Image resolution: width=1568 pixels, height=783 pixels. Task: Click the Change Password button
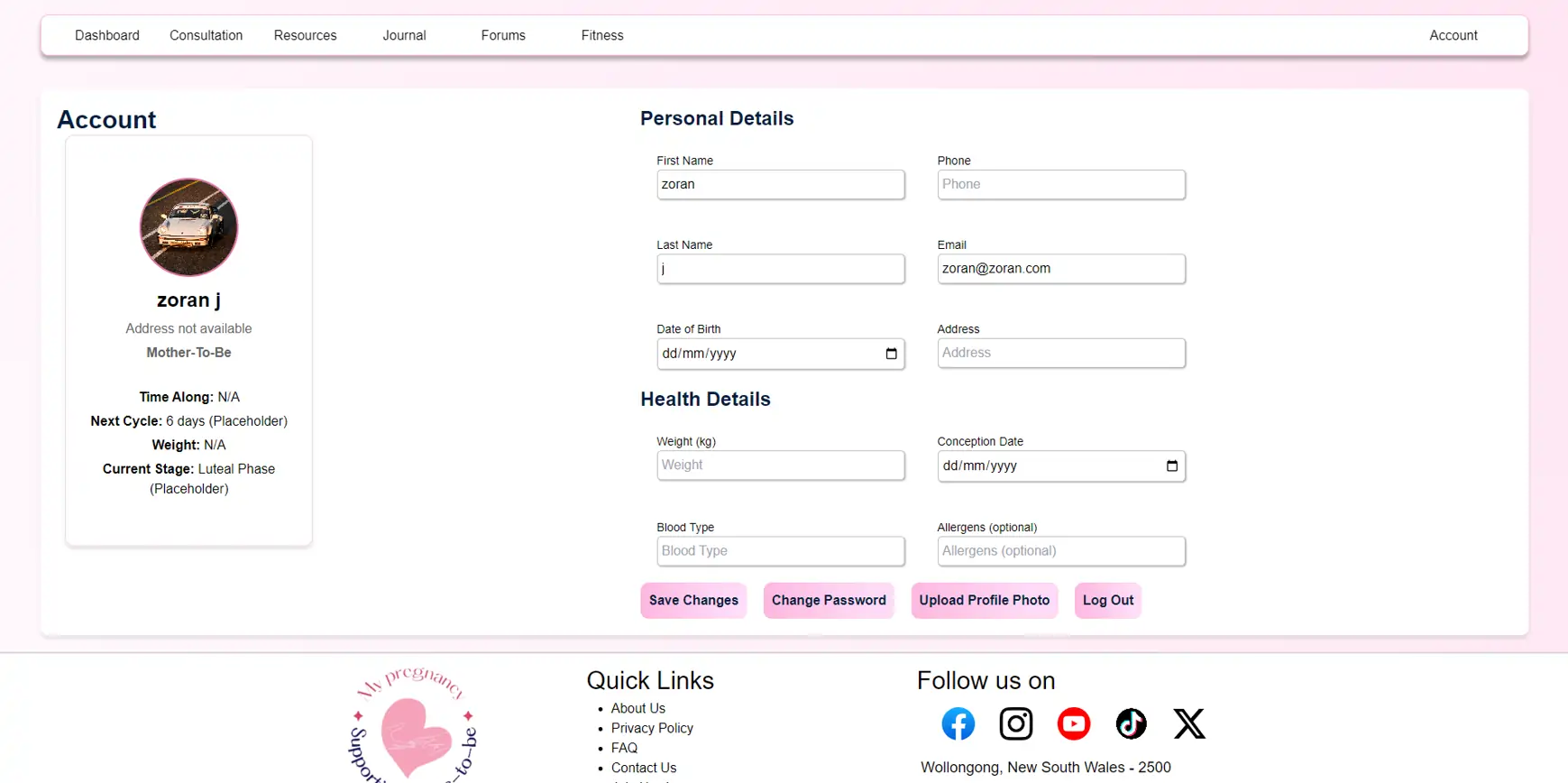tap(829, 601)
